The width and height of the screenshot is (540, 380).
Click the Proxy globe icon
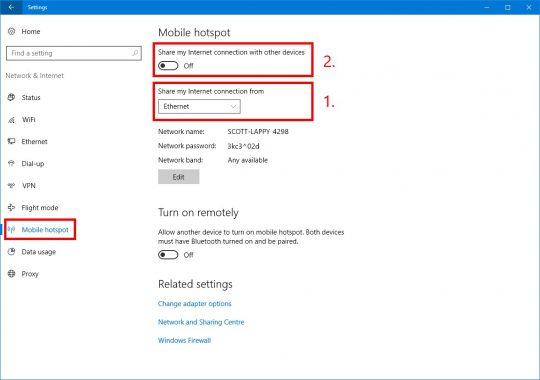coord(11,274)
